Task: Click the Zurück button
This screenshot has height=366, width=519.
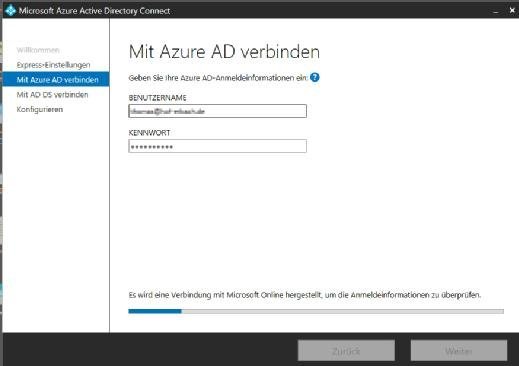Action: click(346, 351)
